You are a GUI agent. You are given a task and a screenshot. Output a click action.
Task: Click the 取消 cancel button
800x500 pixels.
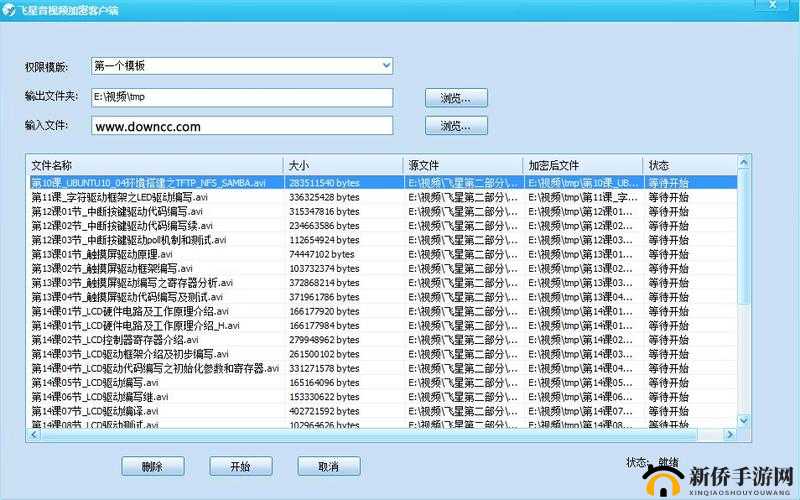[329, 466]
